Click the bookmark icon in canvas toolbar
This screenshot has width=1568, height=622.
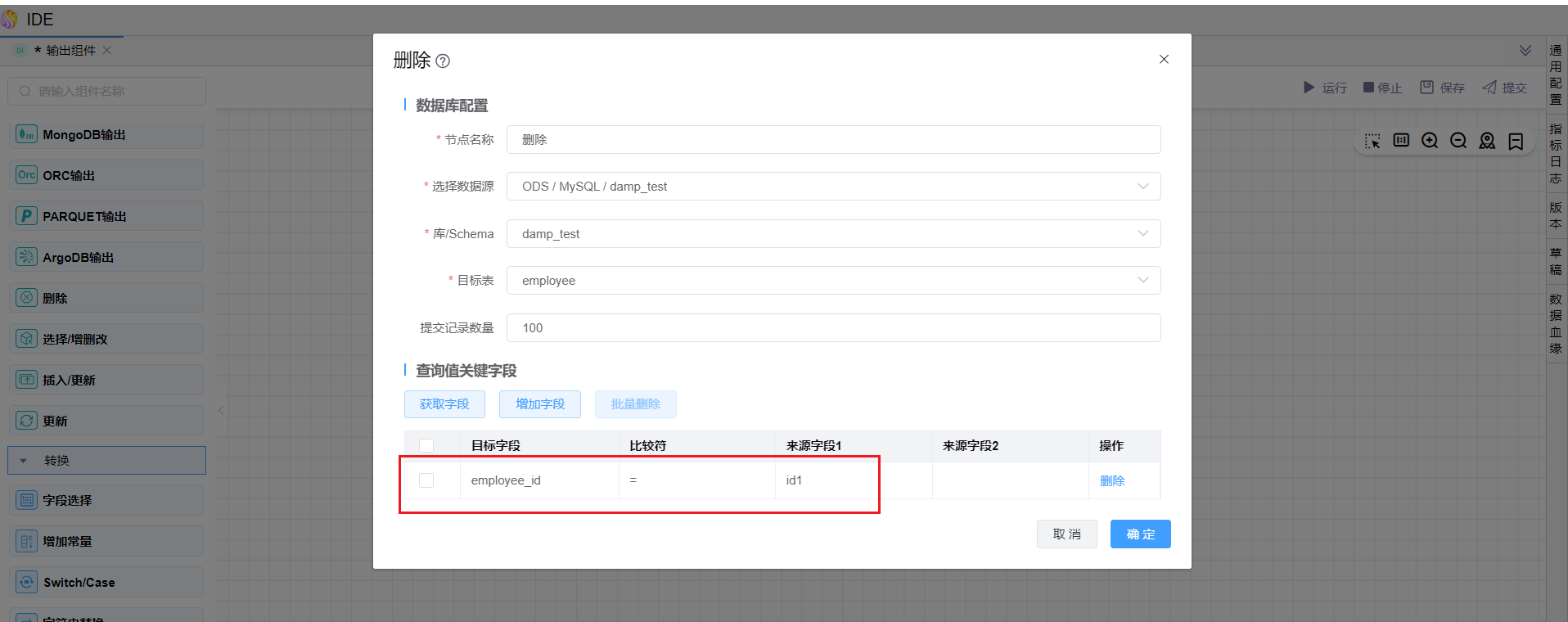coord(1516,142)
